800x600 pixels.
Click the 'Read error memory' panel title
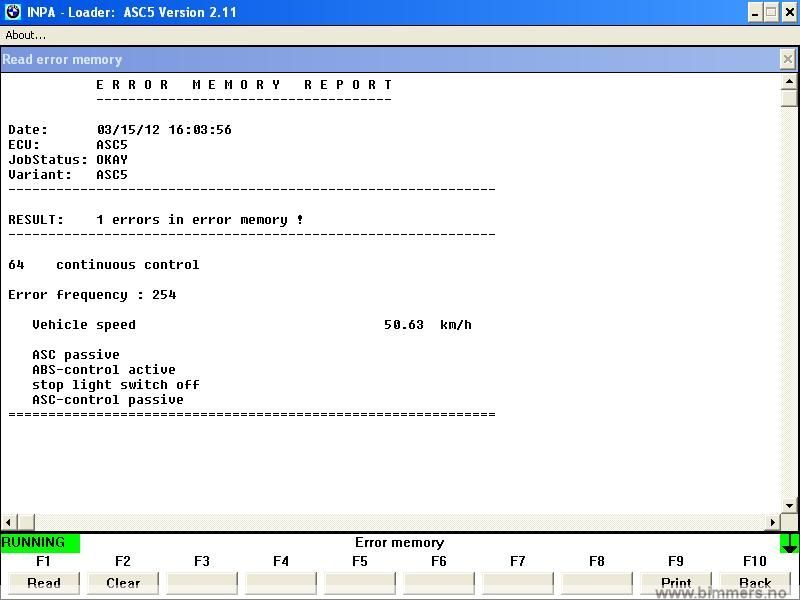point(62,60)
